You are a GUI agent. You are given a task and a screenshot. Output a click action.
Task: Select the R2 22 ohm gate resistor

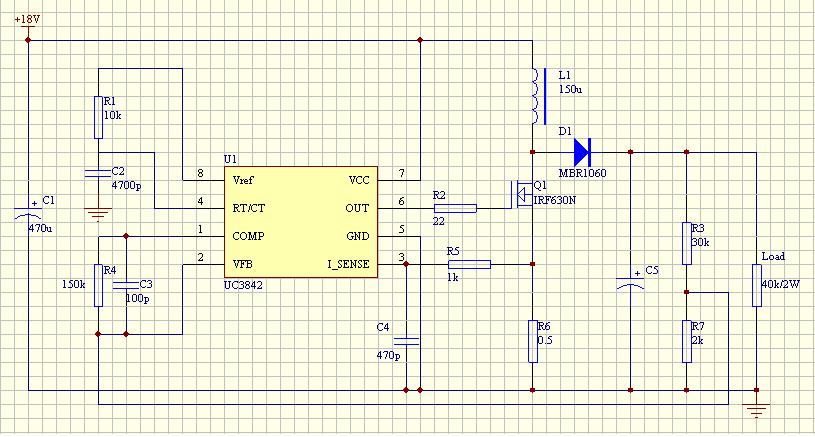[x=455, y=208]
